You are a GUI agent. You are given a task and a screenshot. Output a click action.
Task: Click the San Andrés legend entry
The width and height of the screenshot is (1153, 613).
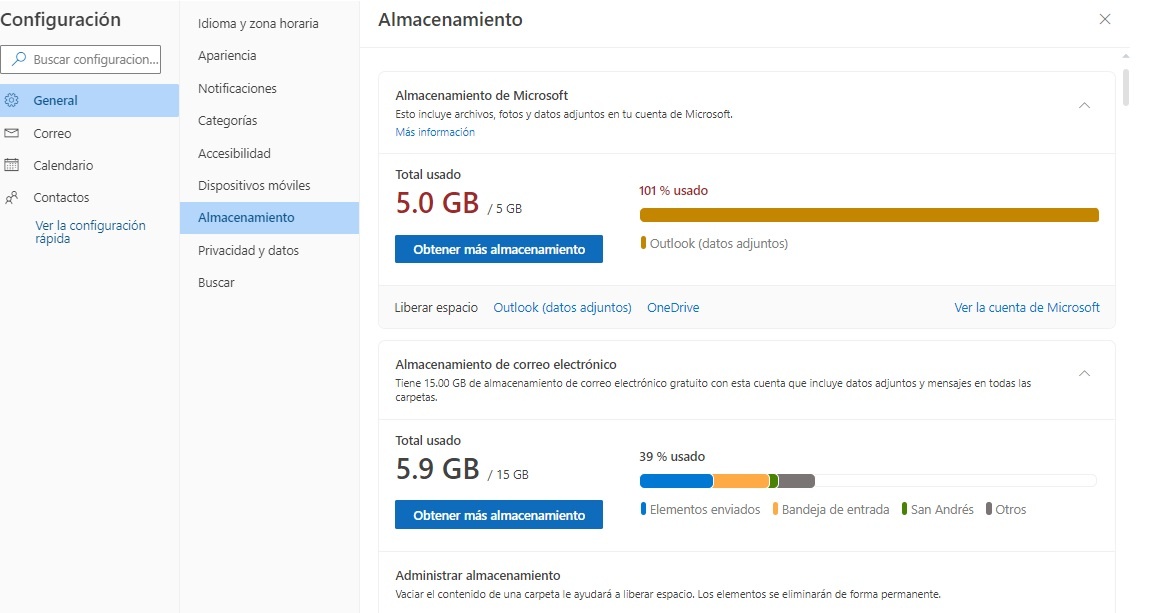(938, 509)
